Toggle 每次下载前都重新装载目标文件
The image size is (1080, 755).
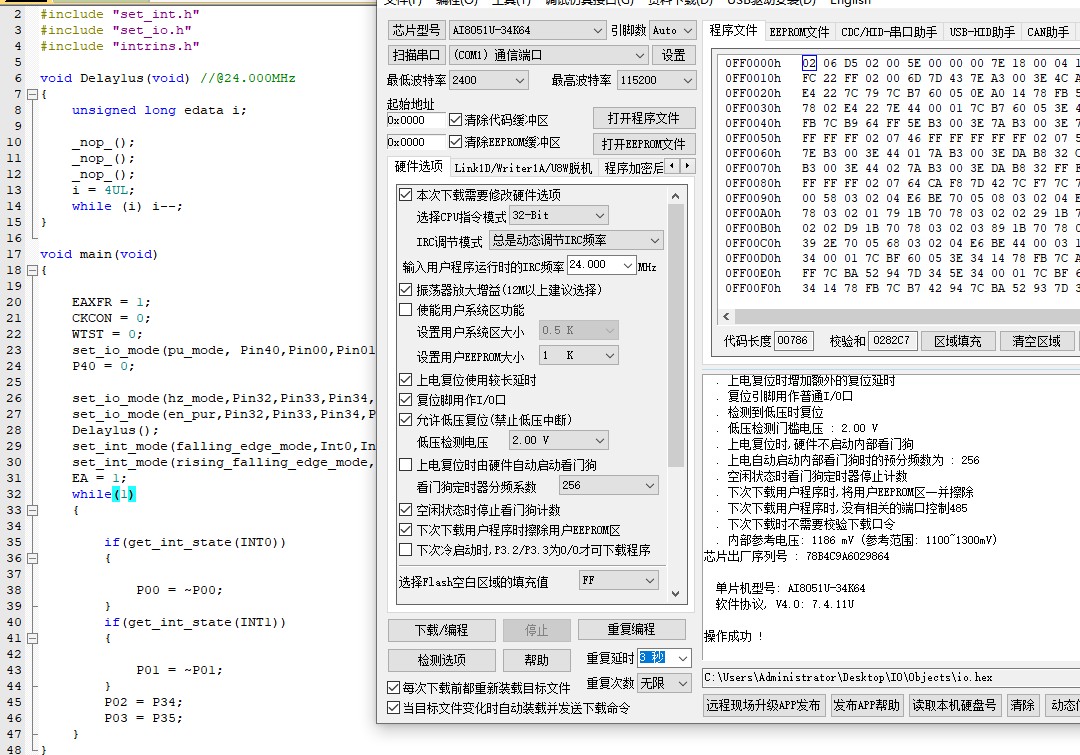(393, 687)
